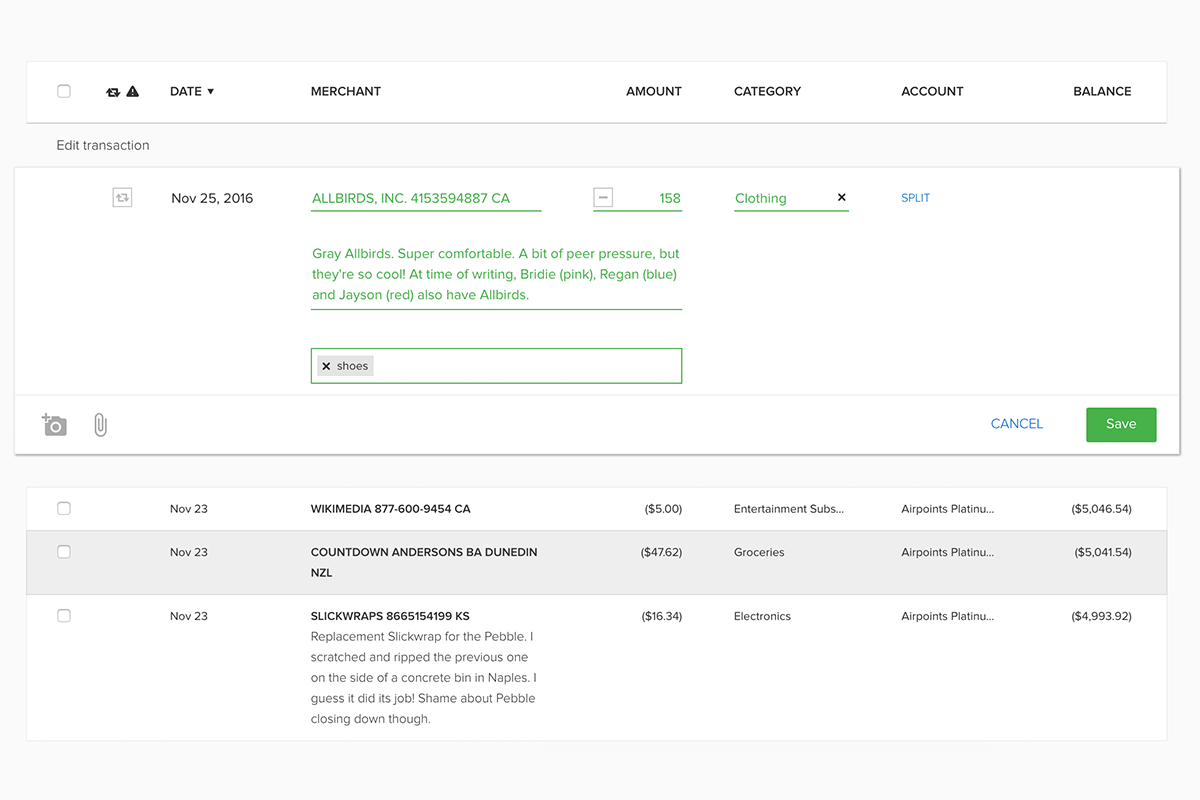The height and width of the screenshot is (800, 1200).
Task: Select the Wikimedia transaction checkbox
Action: point(64,509)
